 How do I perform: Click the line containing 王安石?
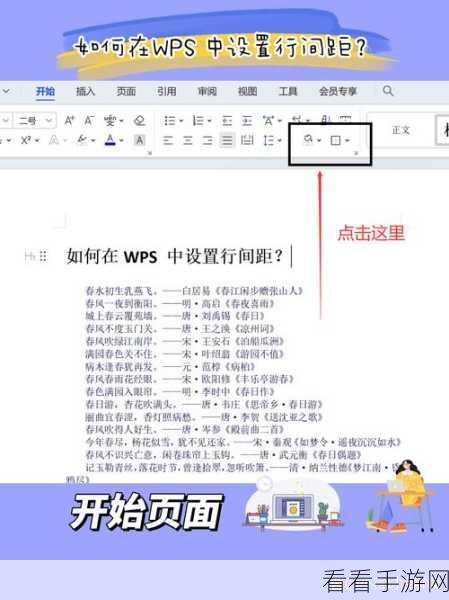185,341
